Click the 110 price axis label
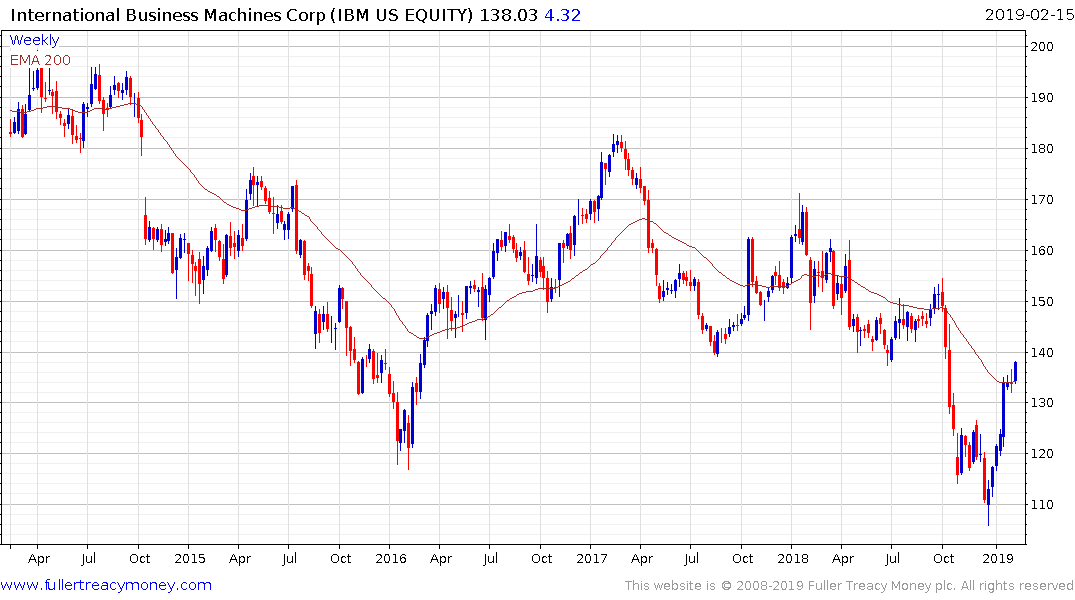Viewport: 1075px width, 600px height. click(1041, 504)
